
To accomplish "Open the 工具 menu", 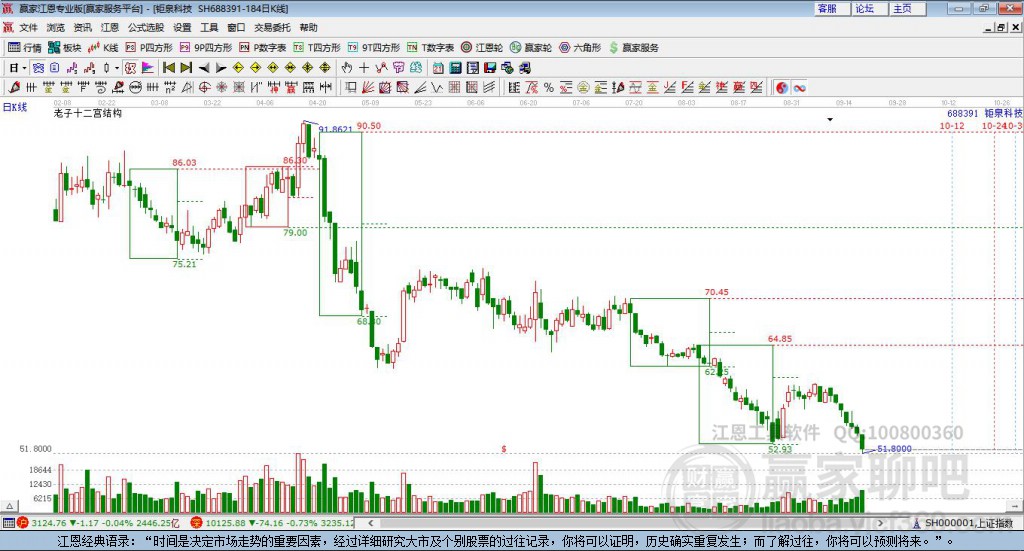I will (x=209, y=27).
